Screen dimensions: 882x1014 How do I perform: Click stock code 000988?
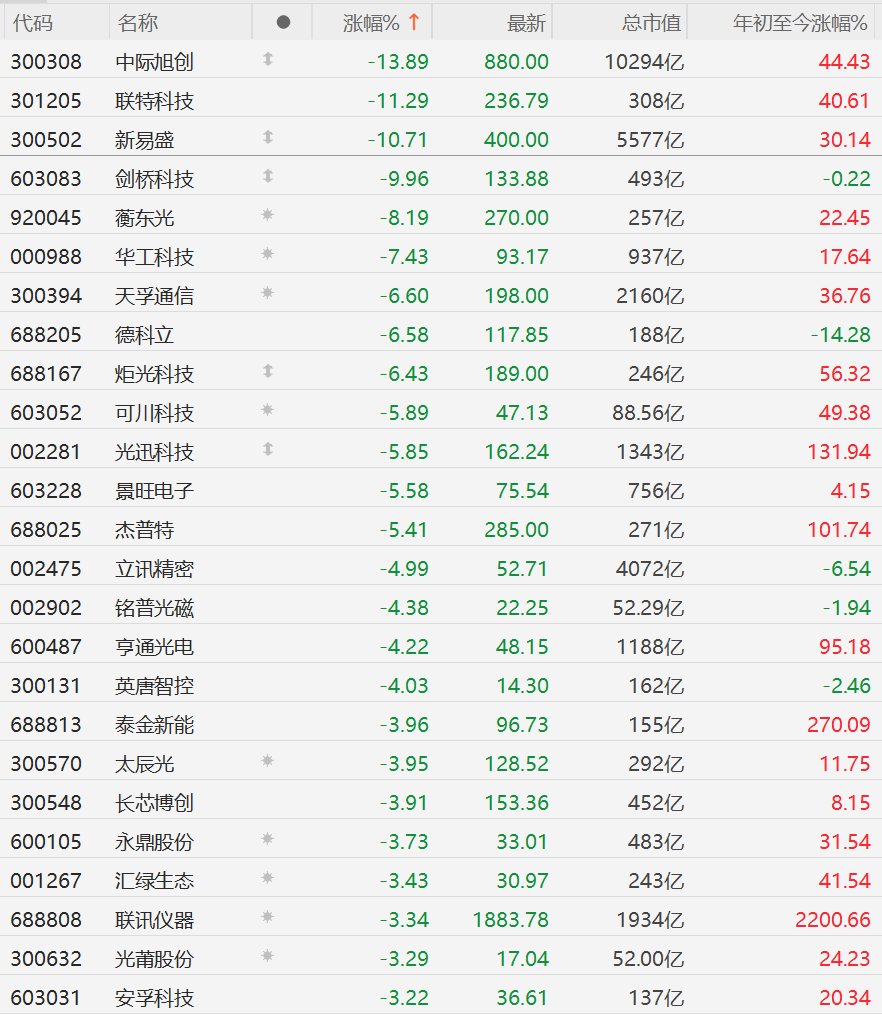(x=46, y=257)
